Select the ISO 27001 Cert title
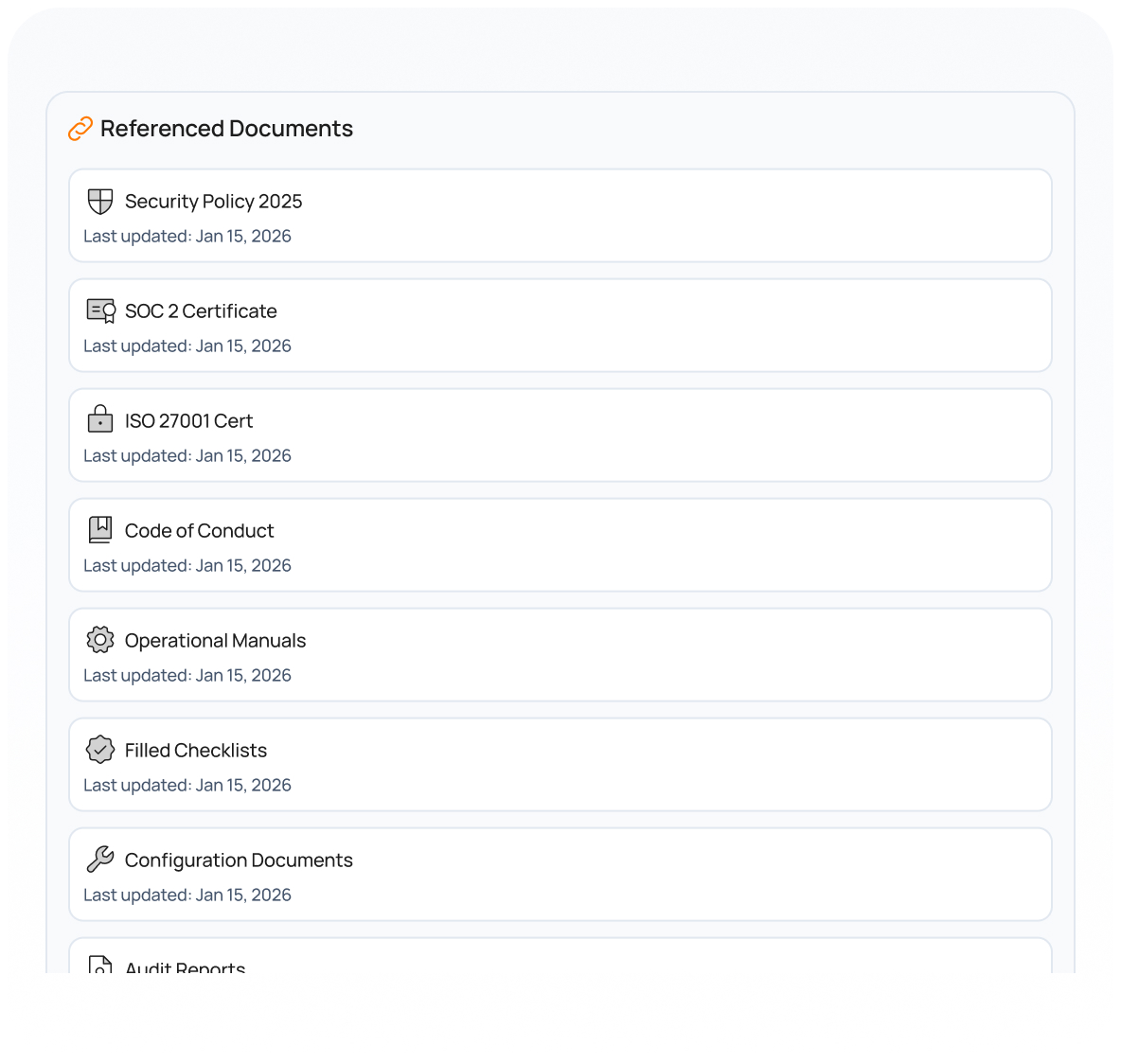Viewport: 1121px width, 1064px height. [x=188, y=421]
